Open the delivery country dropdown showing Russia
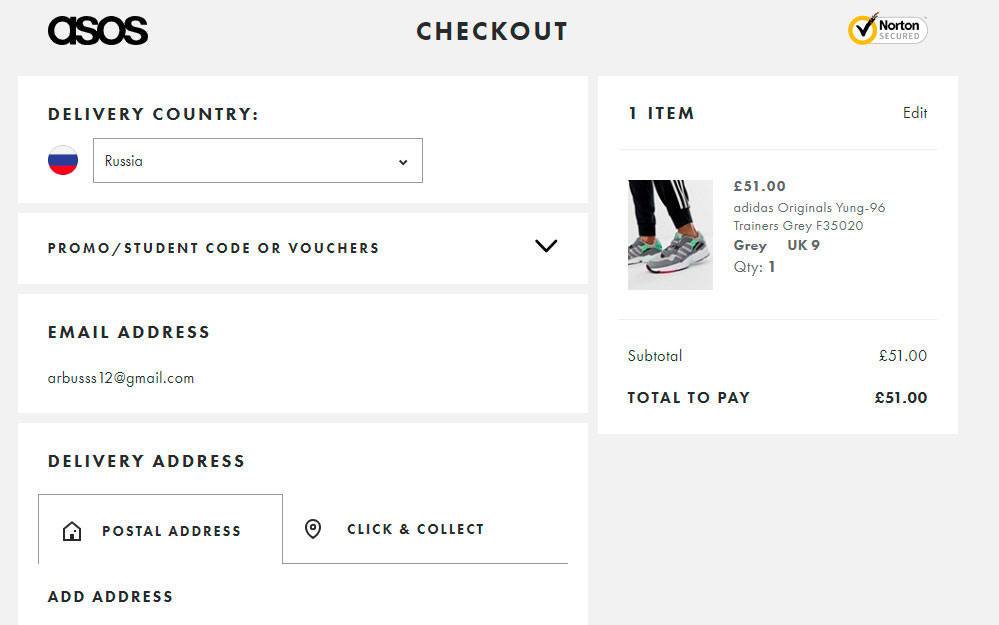The image size is (999, 625). pyautogui.click(x=257, y=161)
